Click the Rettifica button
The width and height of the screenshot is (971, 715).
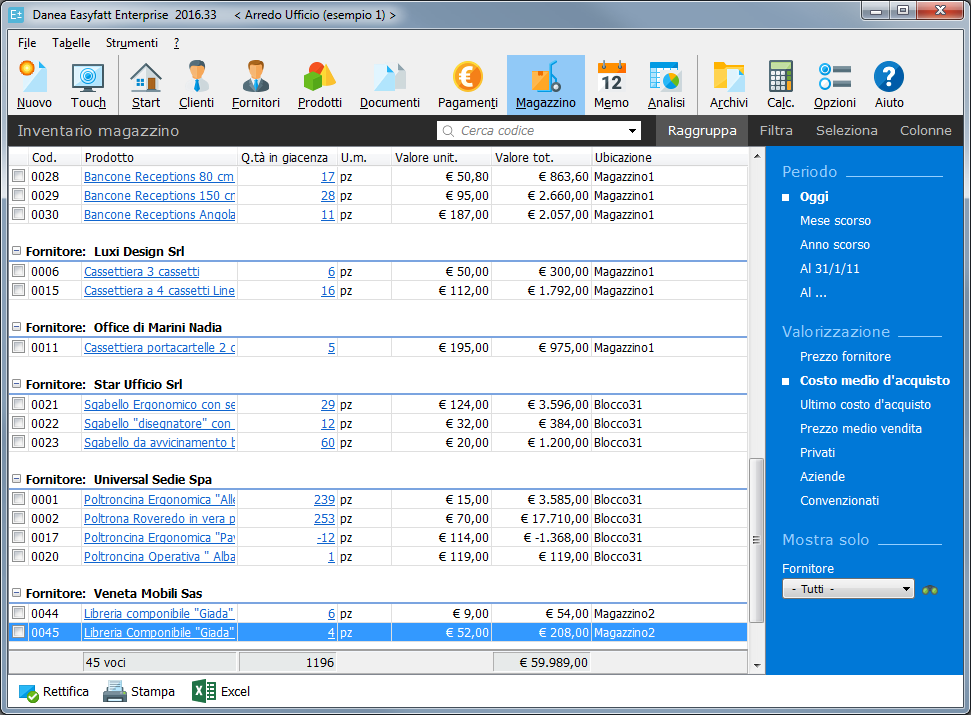point(54,691)
